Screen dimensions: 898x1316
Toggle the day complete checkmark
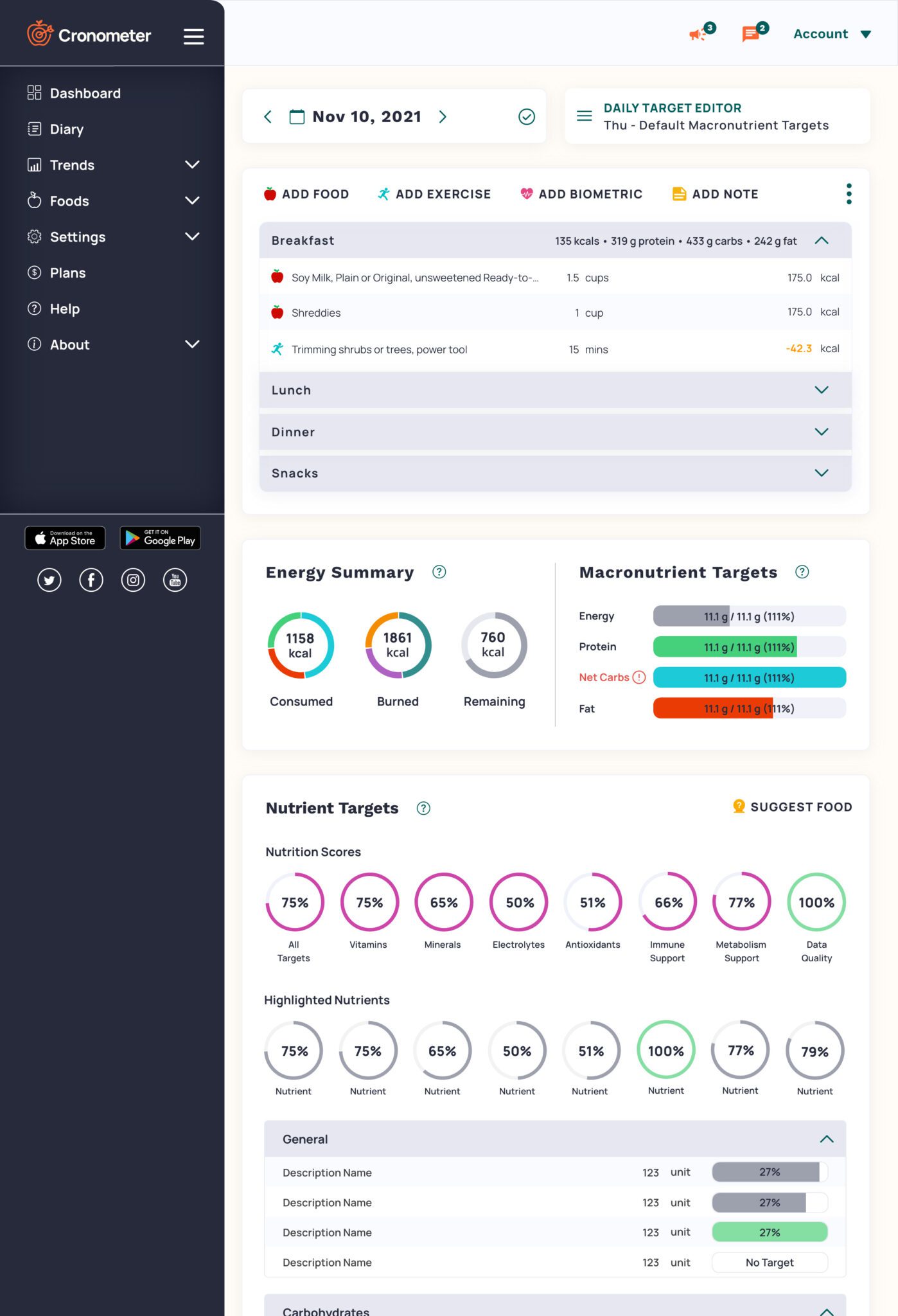tap(526, 117)
